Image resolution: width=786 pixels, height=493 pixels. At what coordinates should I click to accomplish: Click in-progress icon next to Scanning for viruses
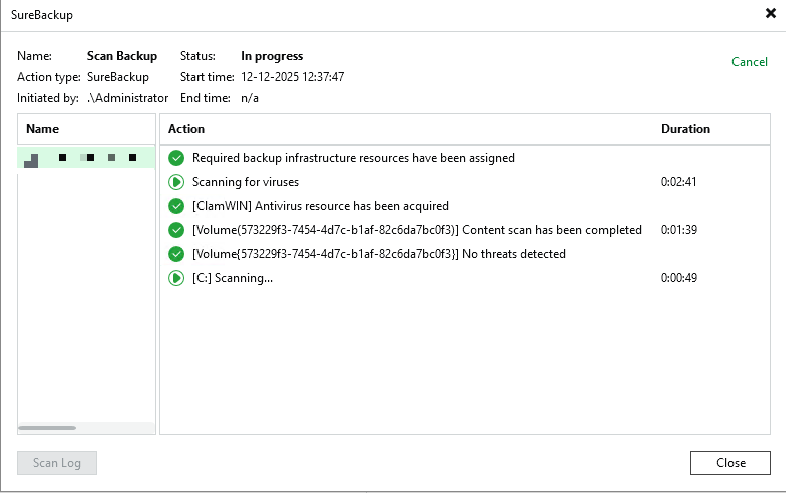coord(176,182)
